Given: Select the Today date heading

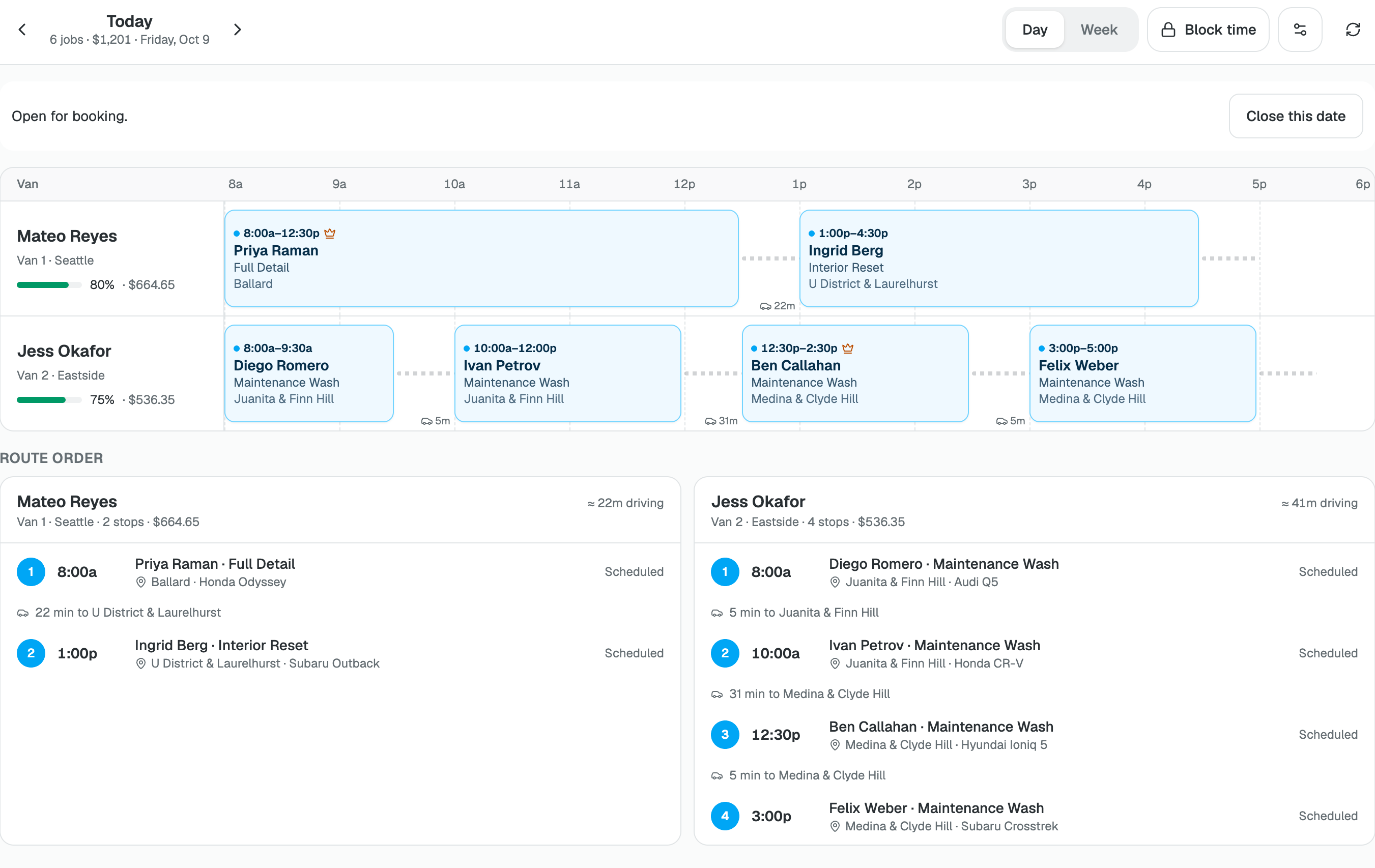Looking at the screenshot, I should pos(129,21).
